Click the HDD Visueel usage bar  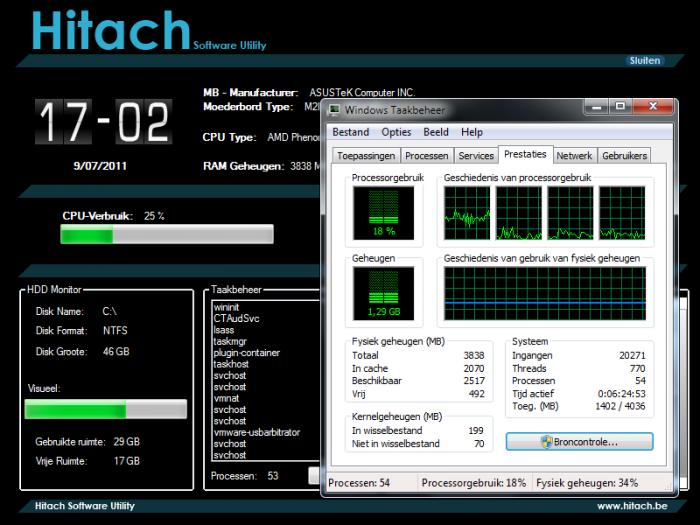106,409
